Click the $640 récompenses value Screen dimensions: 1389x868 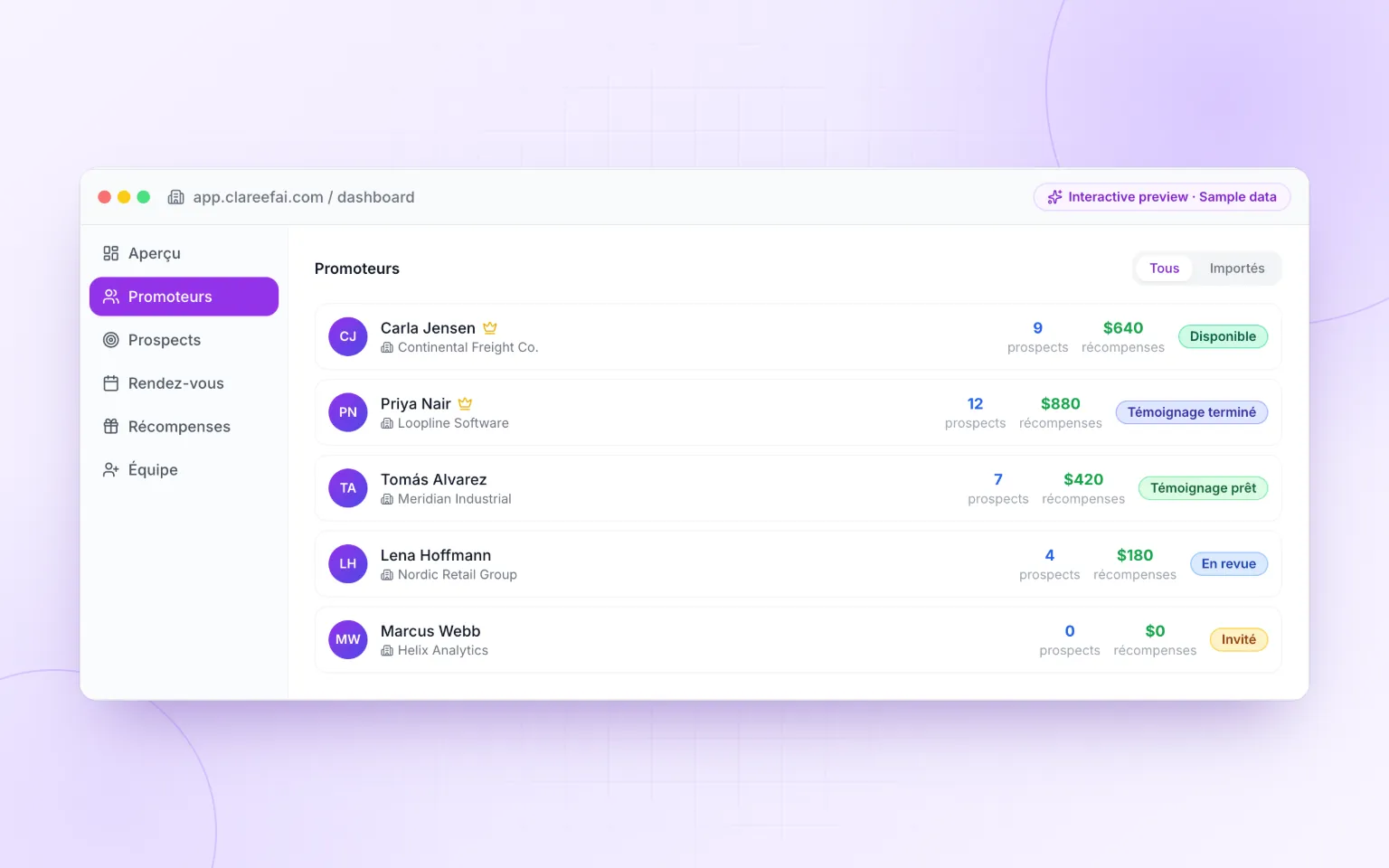(1123, 328)
